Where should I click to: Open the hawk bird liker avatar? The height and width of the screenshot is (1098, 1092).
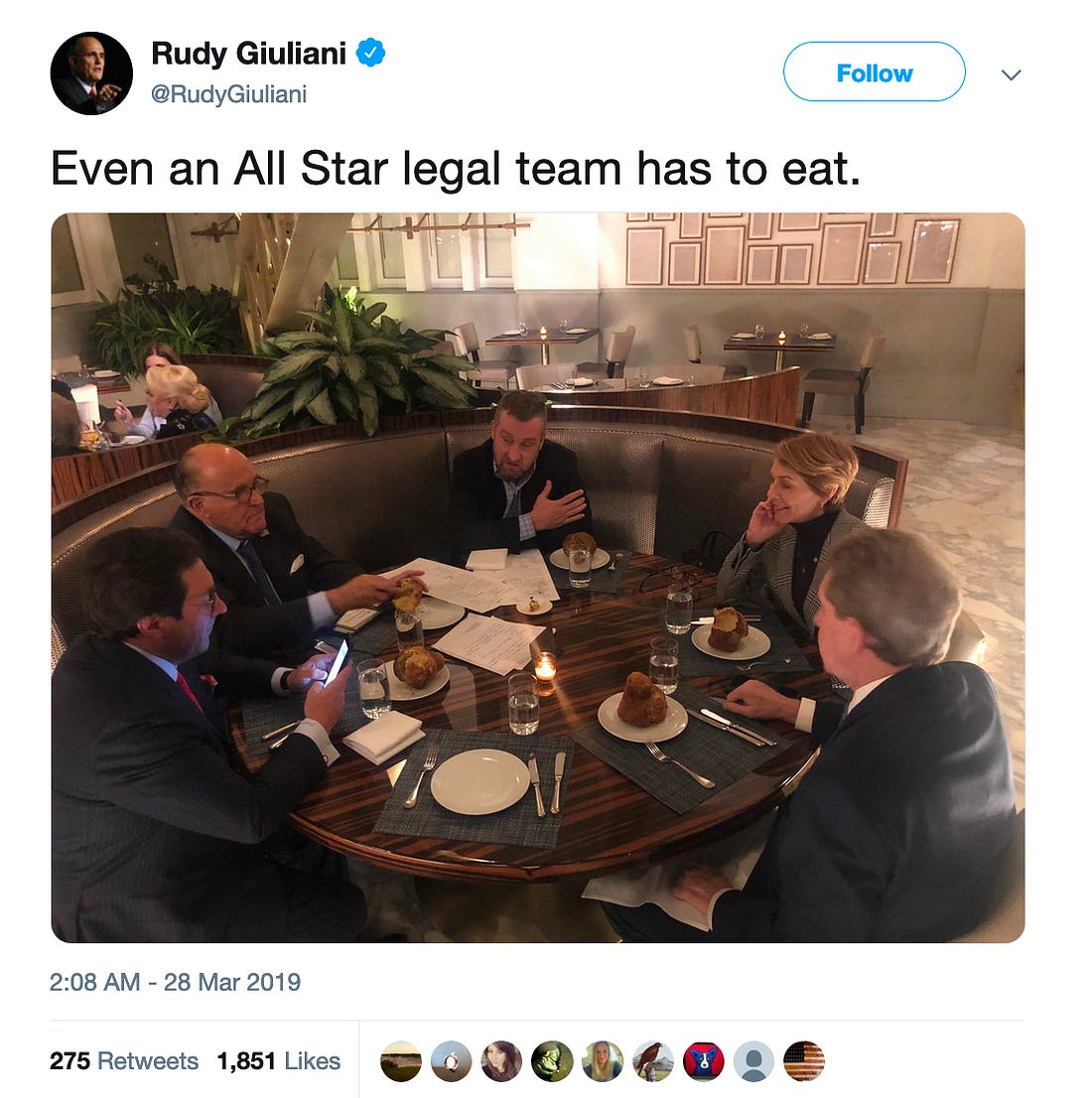pos(652,1061)
